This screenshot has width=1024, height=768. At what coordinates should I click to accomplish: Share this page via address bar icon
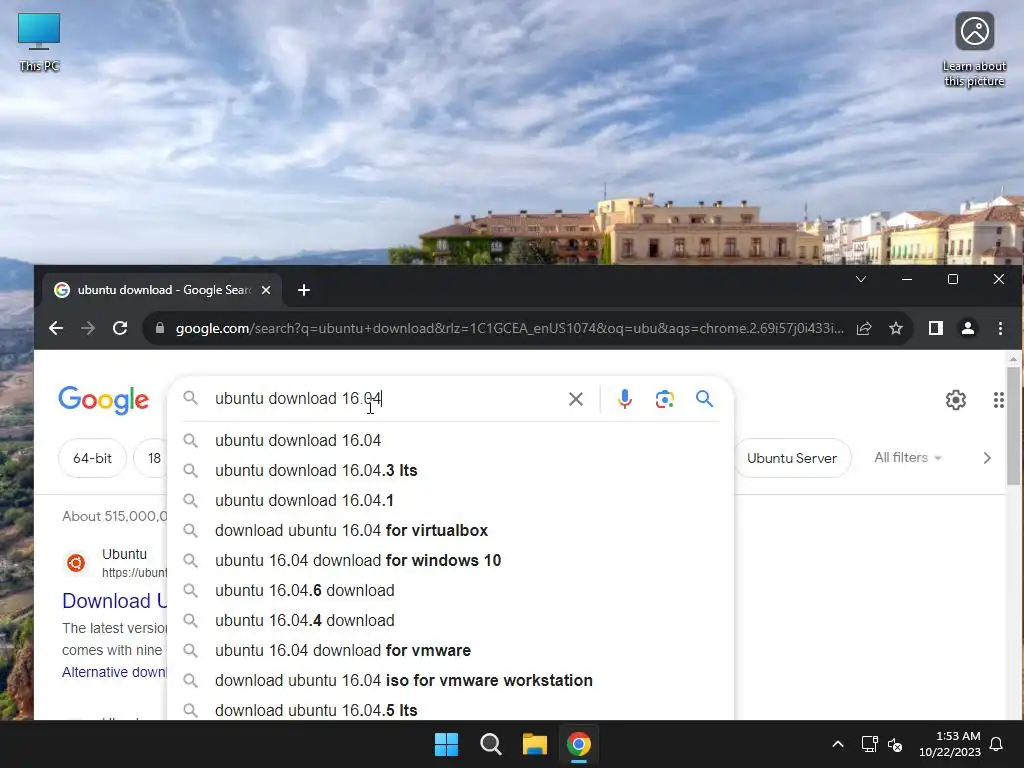point(864,328)
